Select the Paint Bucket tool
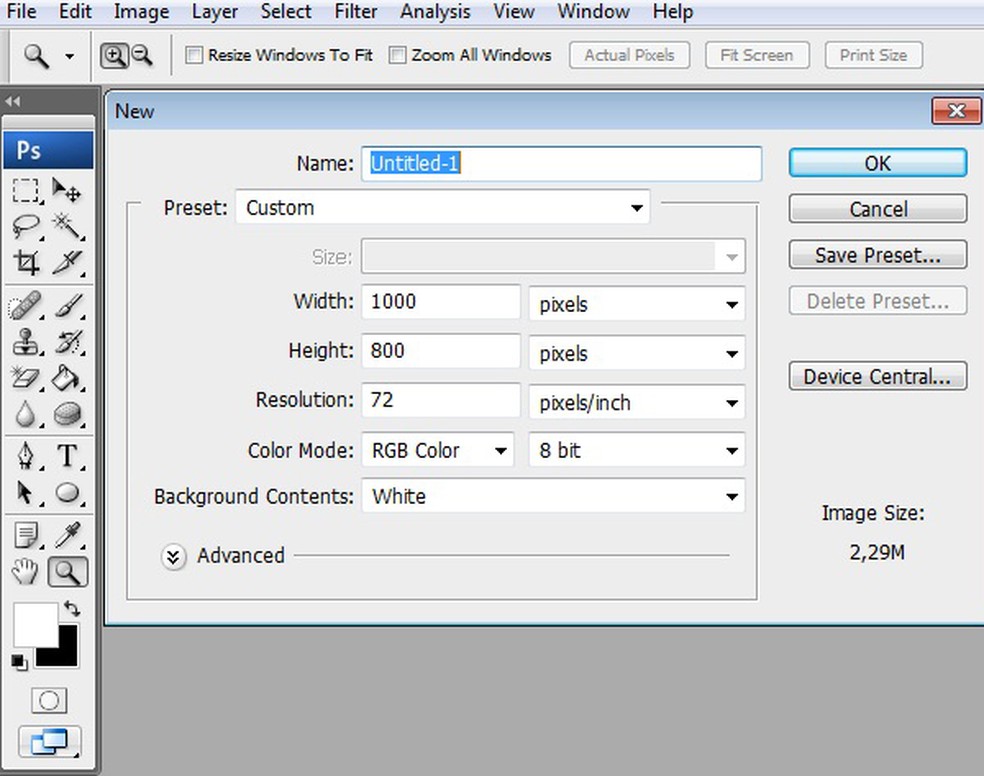The height and width of the screenshot is (776, 984). 67,378
